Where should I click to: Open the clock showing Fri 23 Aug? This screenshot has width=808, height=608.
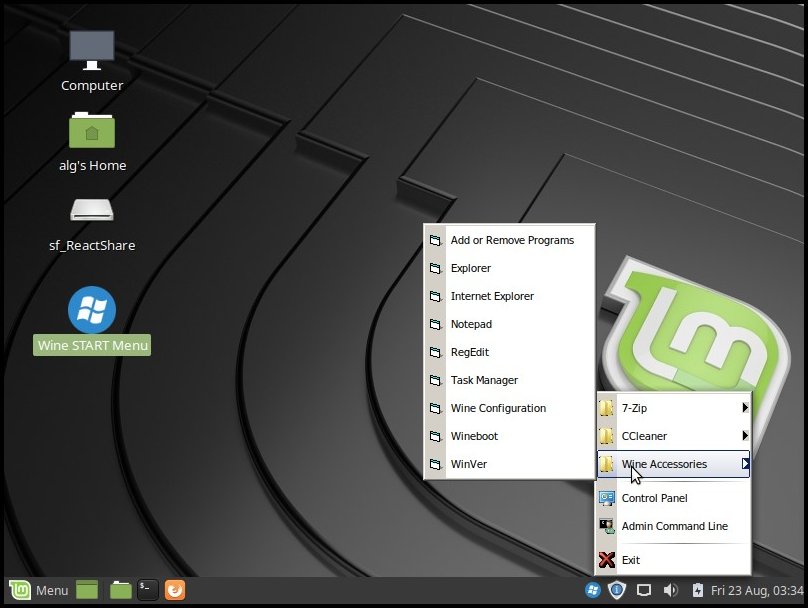click(x=757, y=590)
